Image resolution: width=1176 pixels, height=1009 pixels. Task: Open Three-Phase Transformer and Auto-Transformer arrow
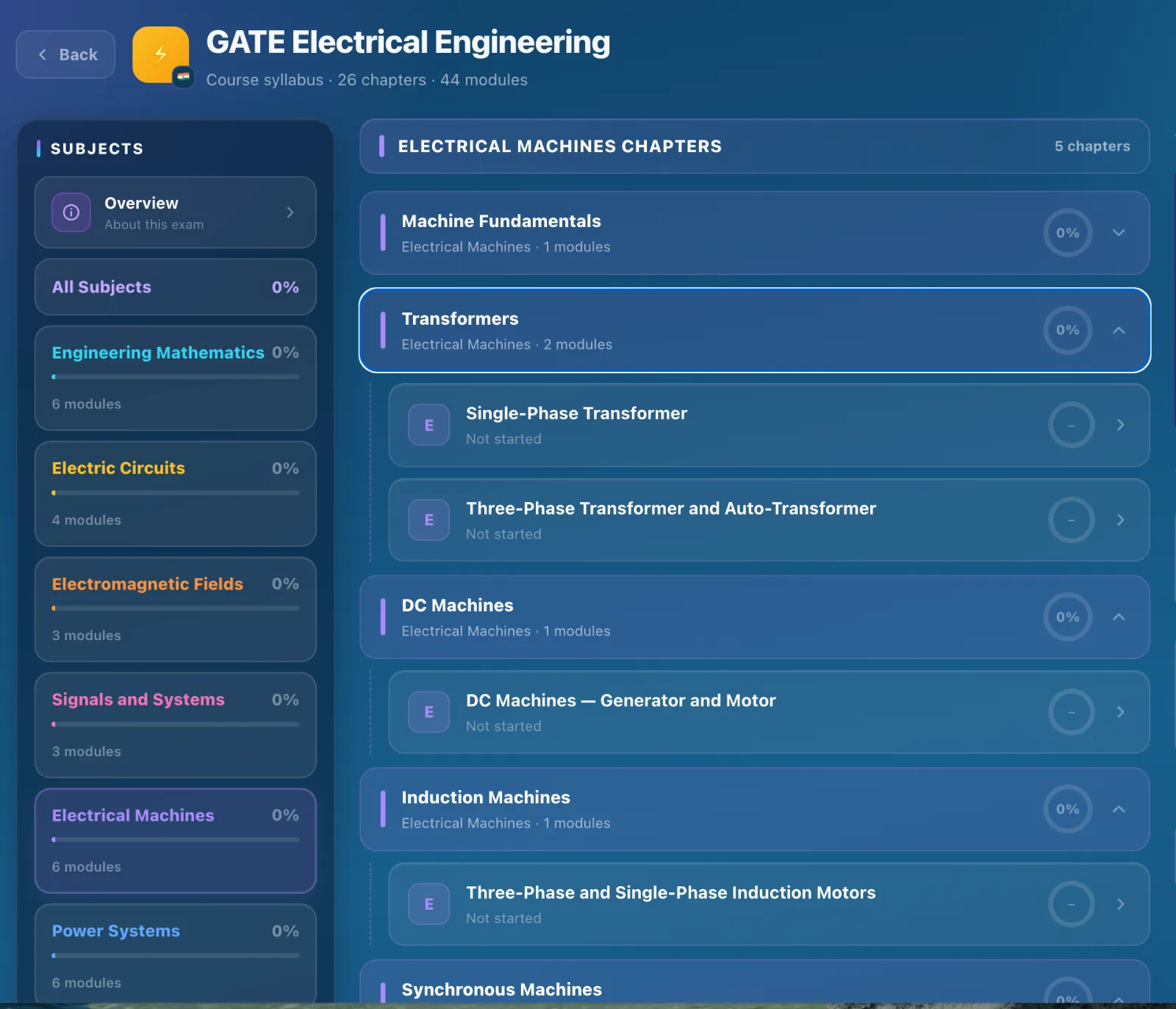tap(1120, 520)
